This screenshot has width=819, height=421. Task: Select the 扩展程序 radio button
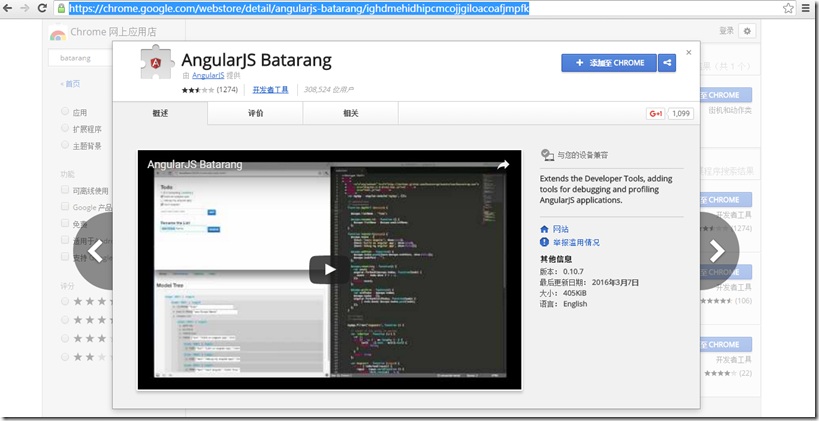click(65, 128)
